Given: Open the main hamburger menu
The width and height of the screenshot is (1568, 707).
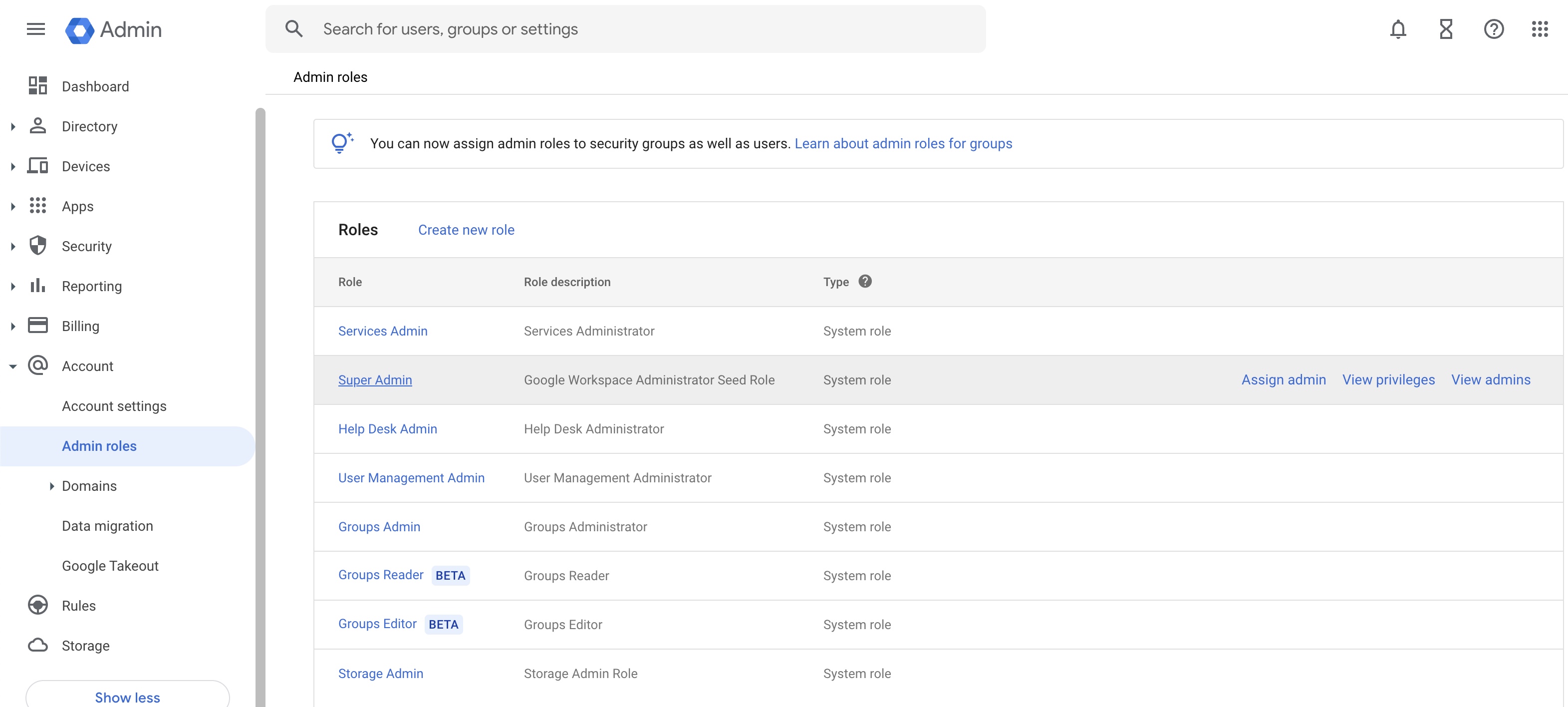Looking at the screenshot, I should point(36,29).
